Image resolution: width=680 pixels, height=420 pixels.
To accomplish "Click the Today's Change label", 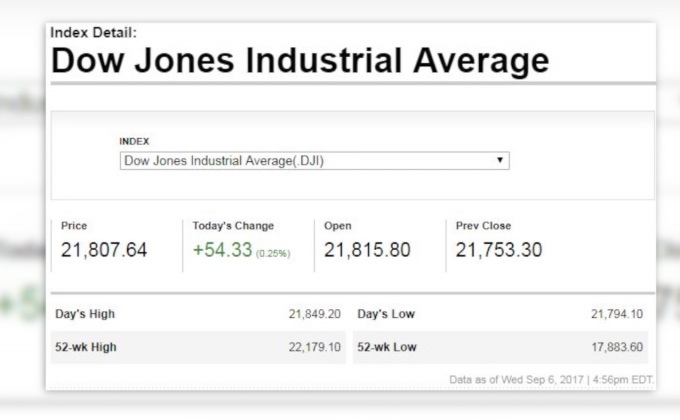I will coord(233,226).
